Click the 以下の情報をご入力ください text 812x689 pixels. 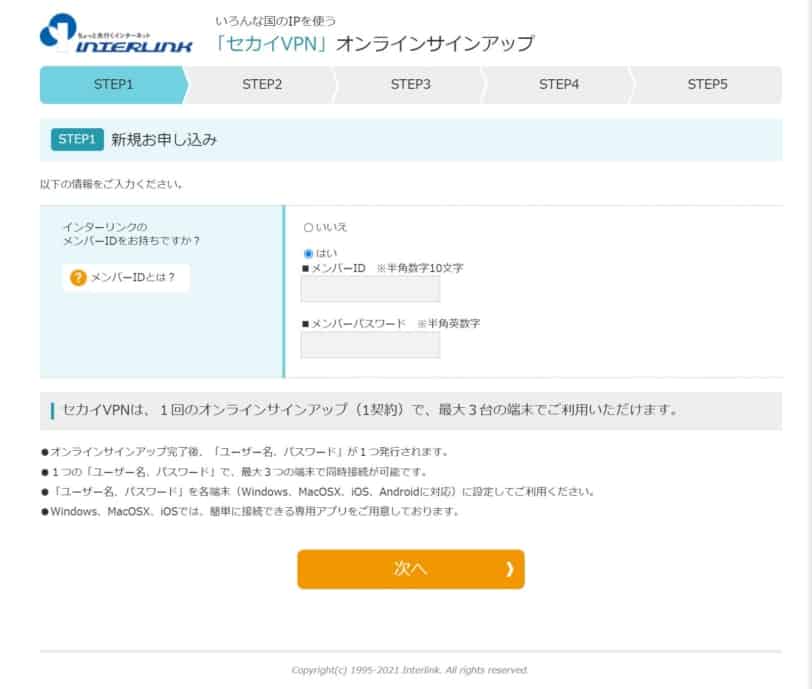click(x=111, y=184)
